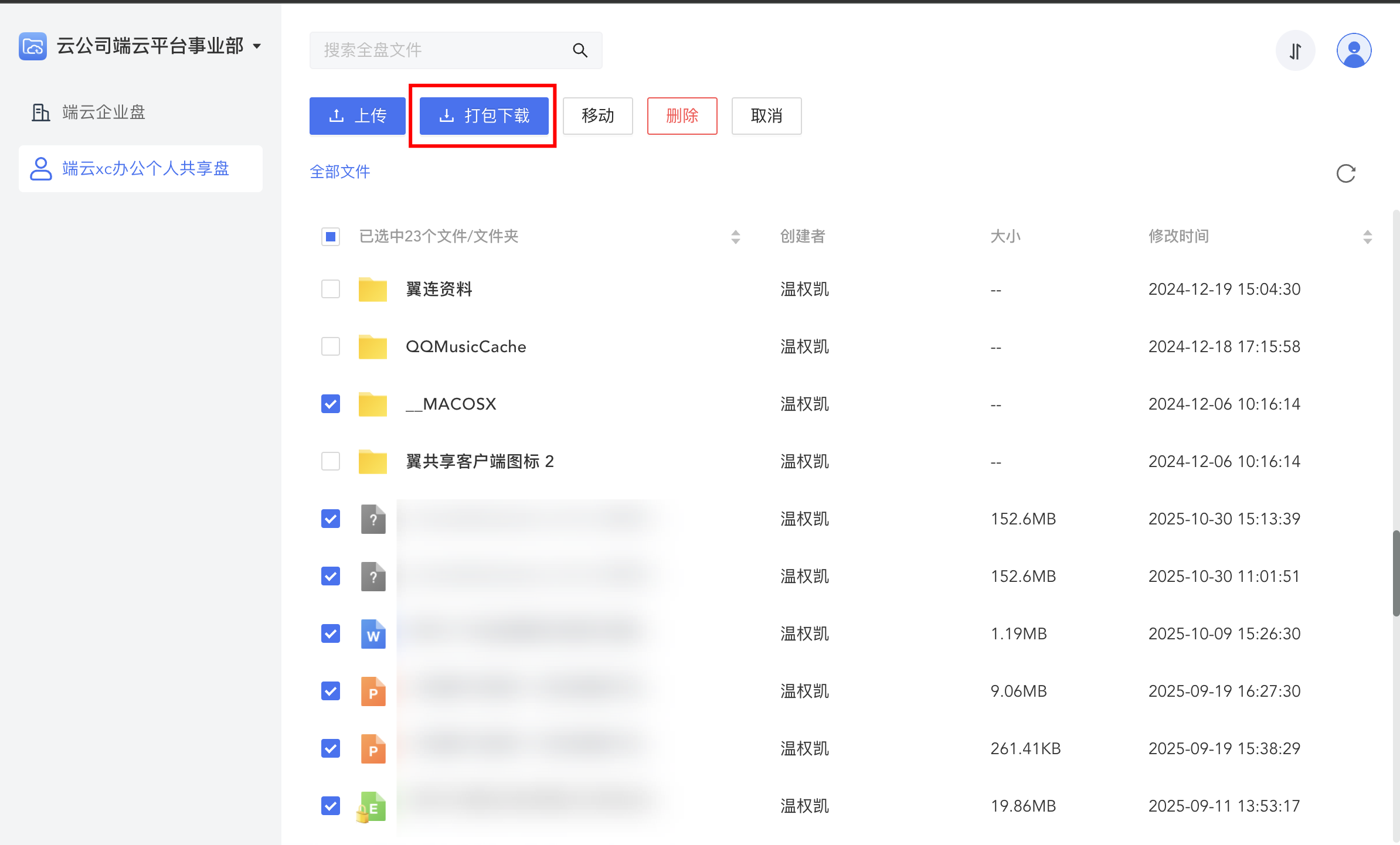Switch to 端云企业盘 in sidebar

pos(103,112)
